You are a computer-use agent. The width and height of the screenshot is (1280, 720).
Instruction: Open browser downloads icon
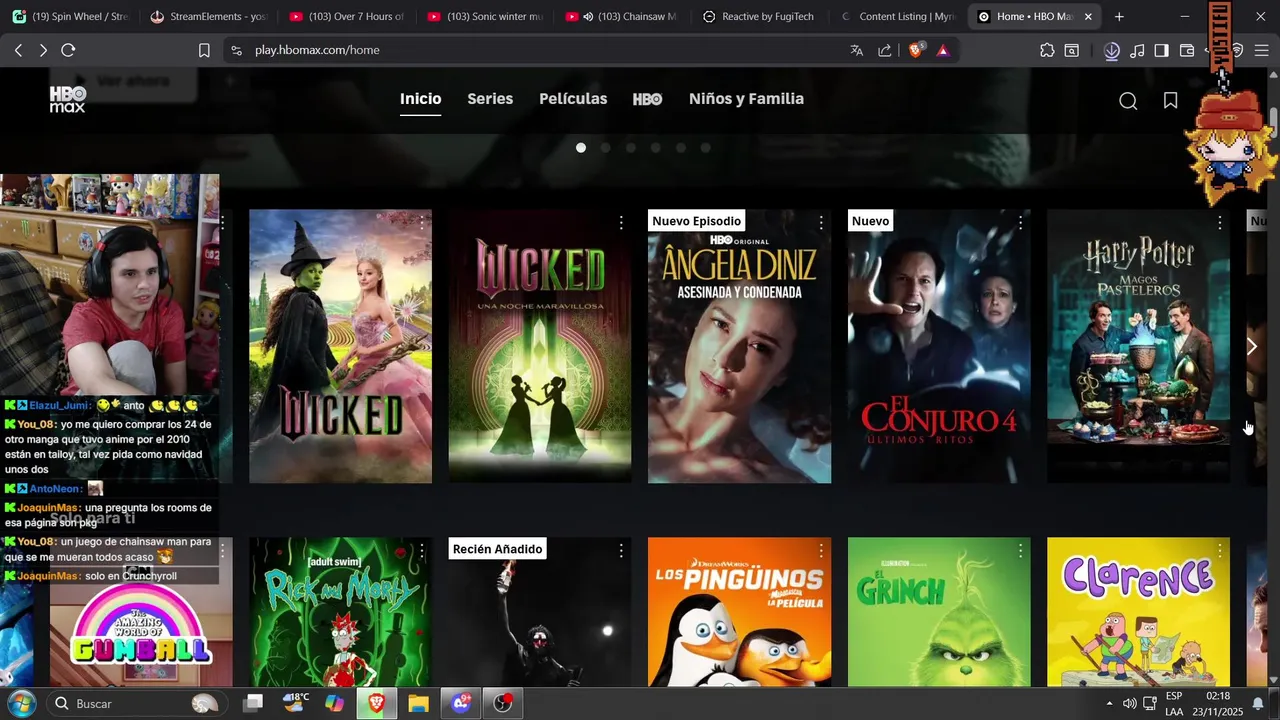[1111, 50]
